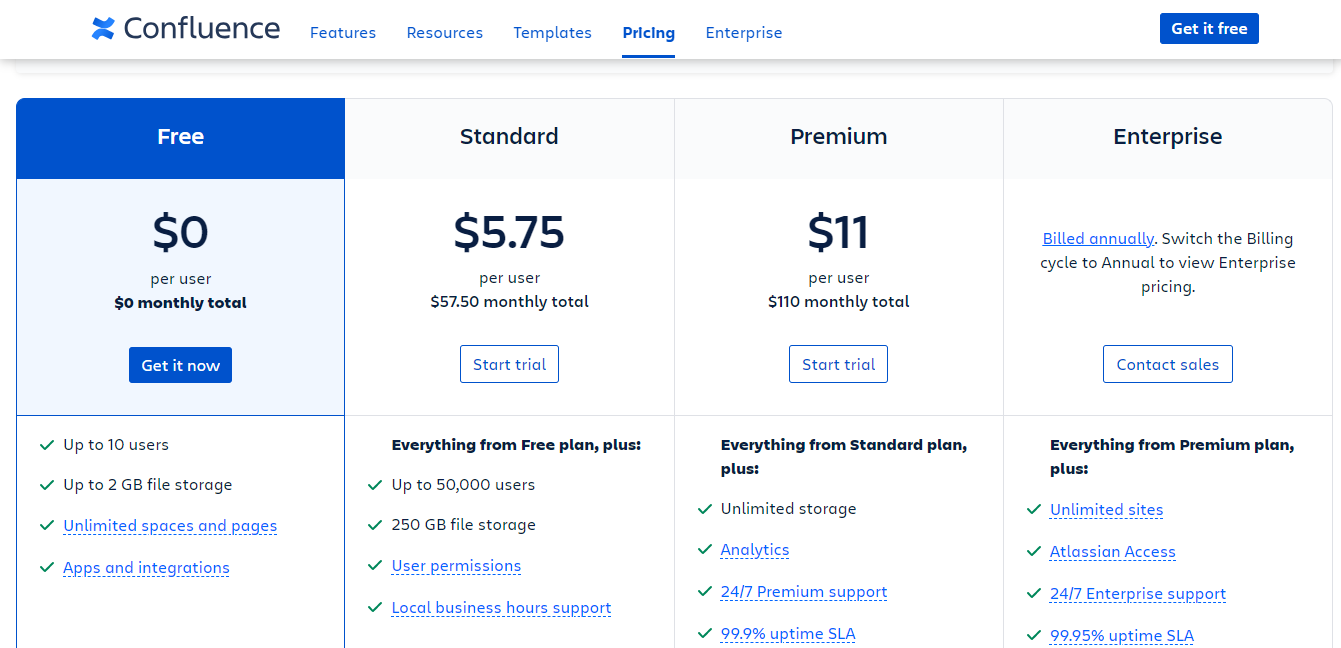Click Local business hours support link
This screenshot has width=1341, height=648.
point(501,608)
